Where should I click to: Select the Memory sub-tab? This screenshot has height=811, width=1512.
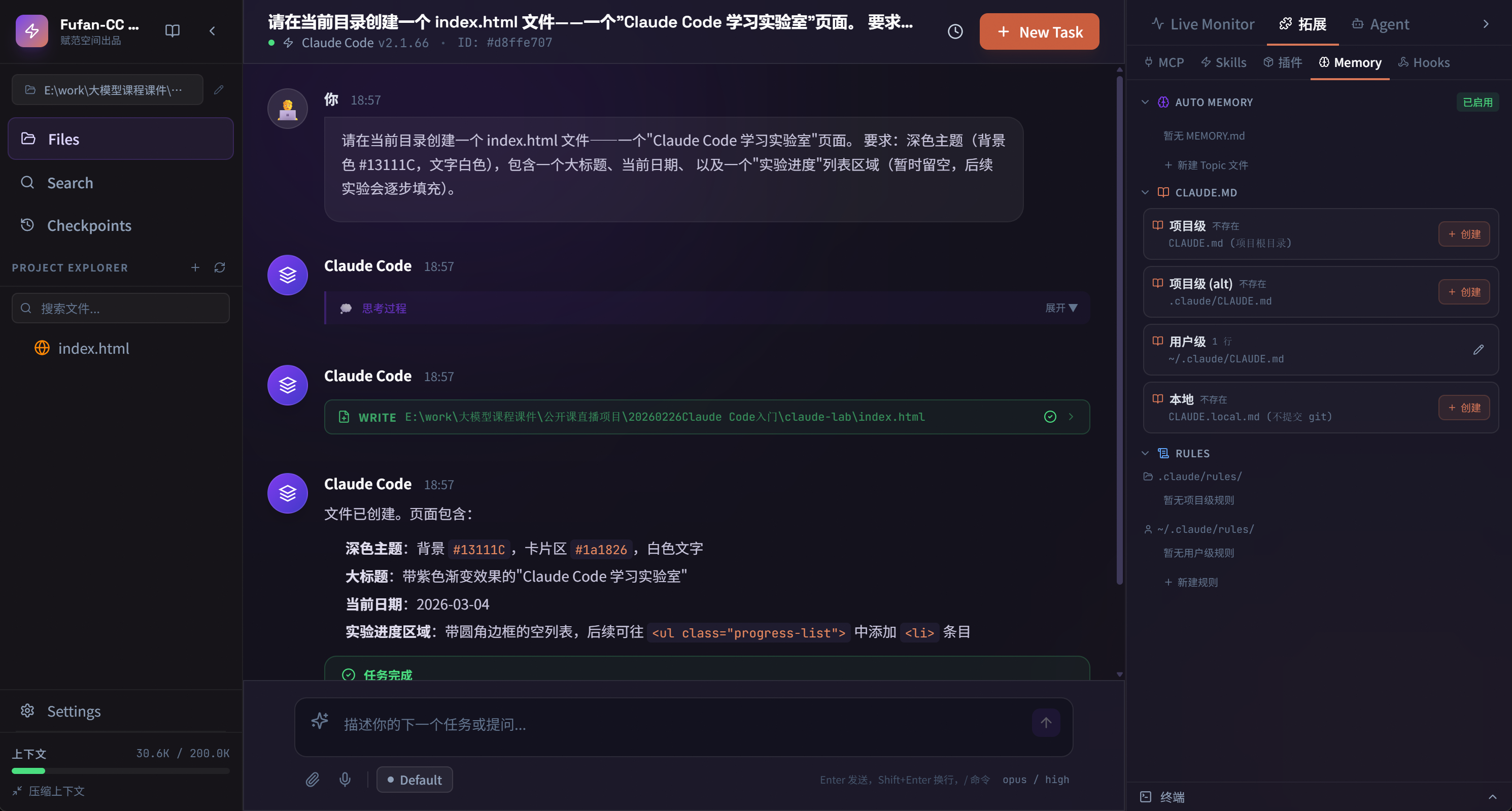tap(1350, 62)
